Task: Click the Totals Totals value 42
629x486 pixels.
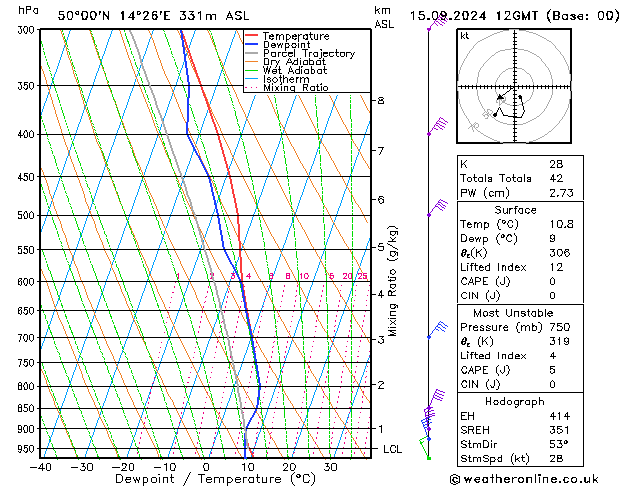Action: [556, 178]
